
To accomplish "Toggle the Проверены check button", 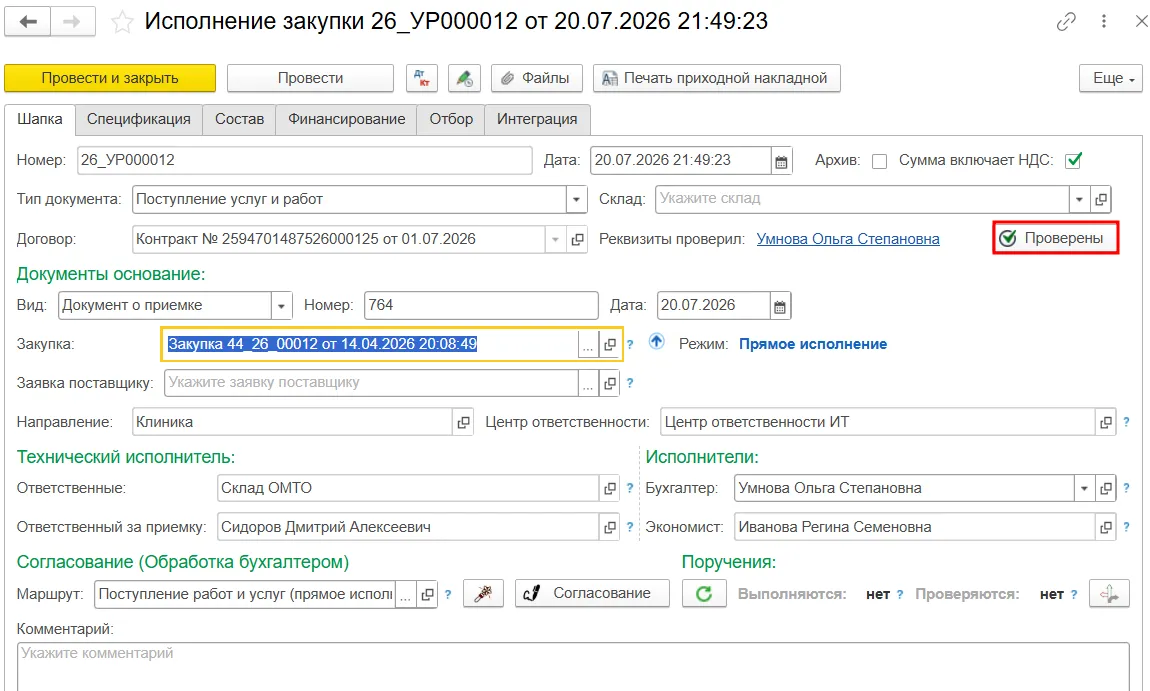I will tap(1055, 238).
